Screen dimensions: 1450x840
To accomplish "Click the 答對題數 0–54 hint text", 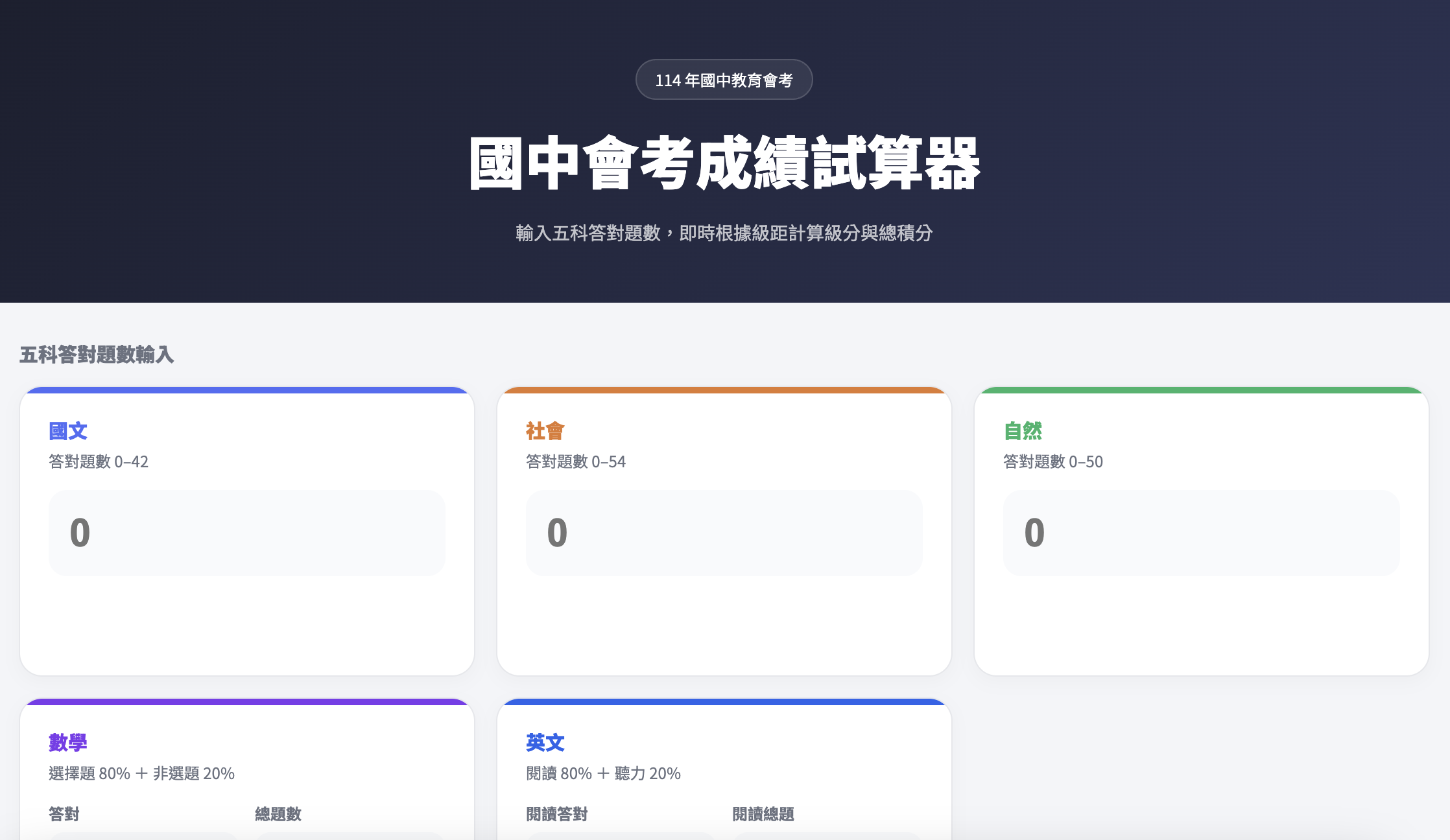I will [576, 461].
